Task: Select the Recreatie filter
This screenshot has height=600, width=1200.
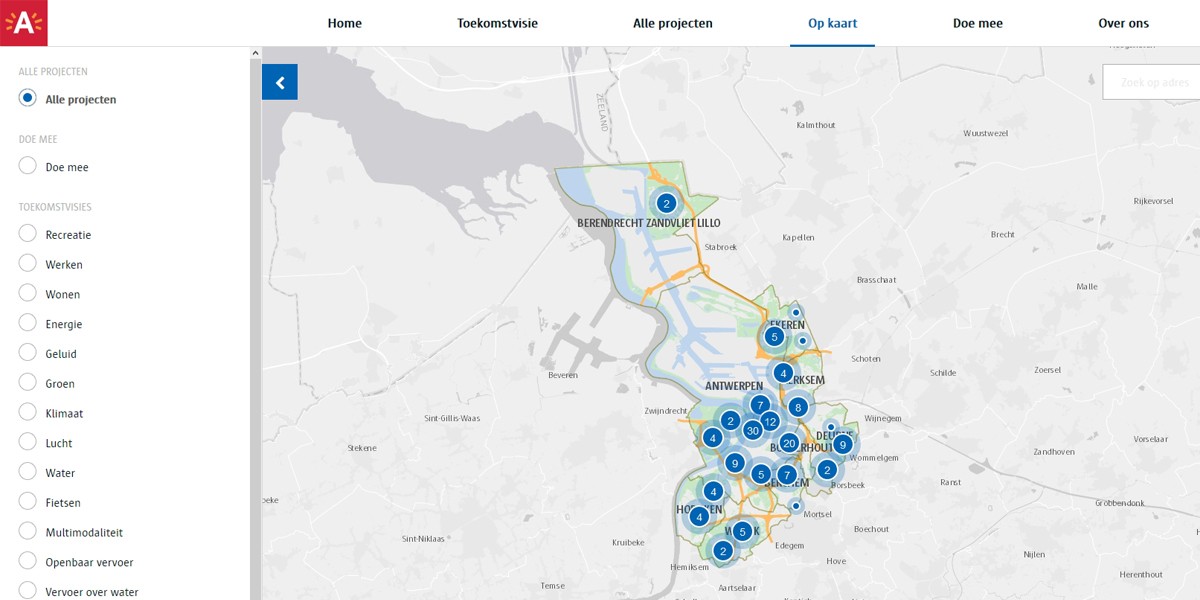Action: 28,234
